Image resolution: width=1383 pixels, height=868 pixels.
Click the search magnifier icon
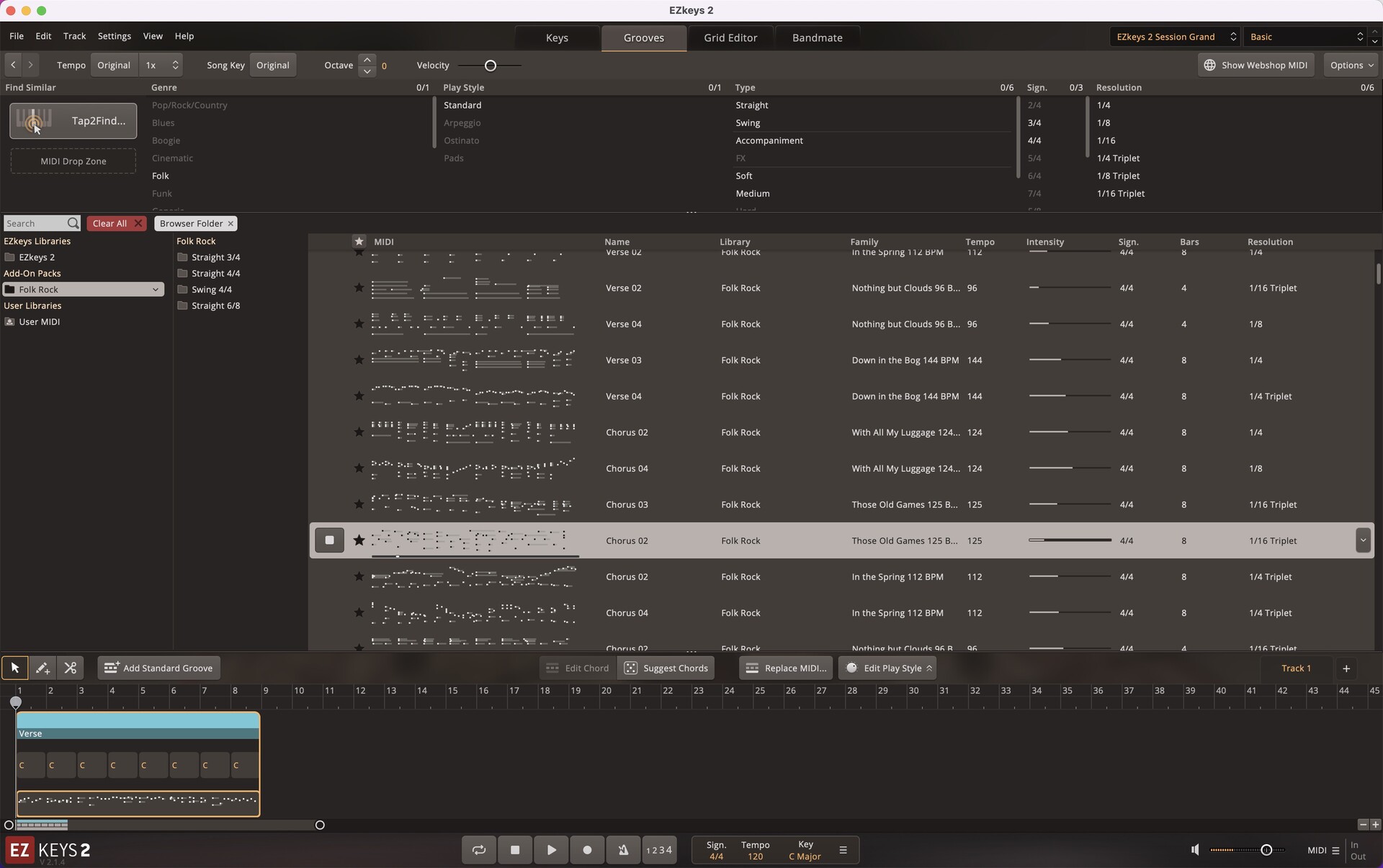pos(73,223)
